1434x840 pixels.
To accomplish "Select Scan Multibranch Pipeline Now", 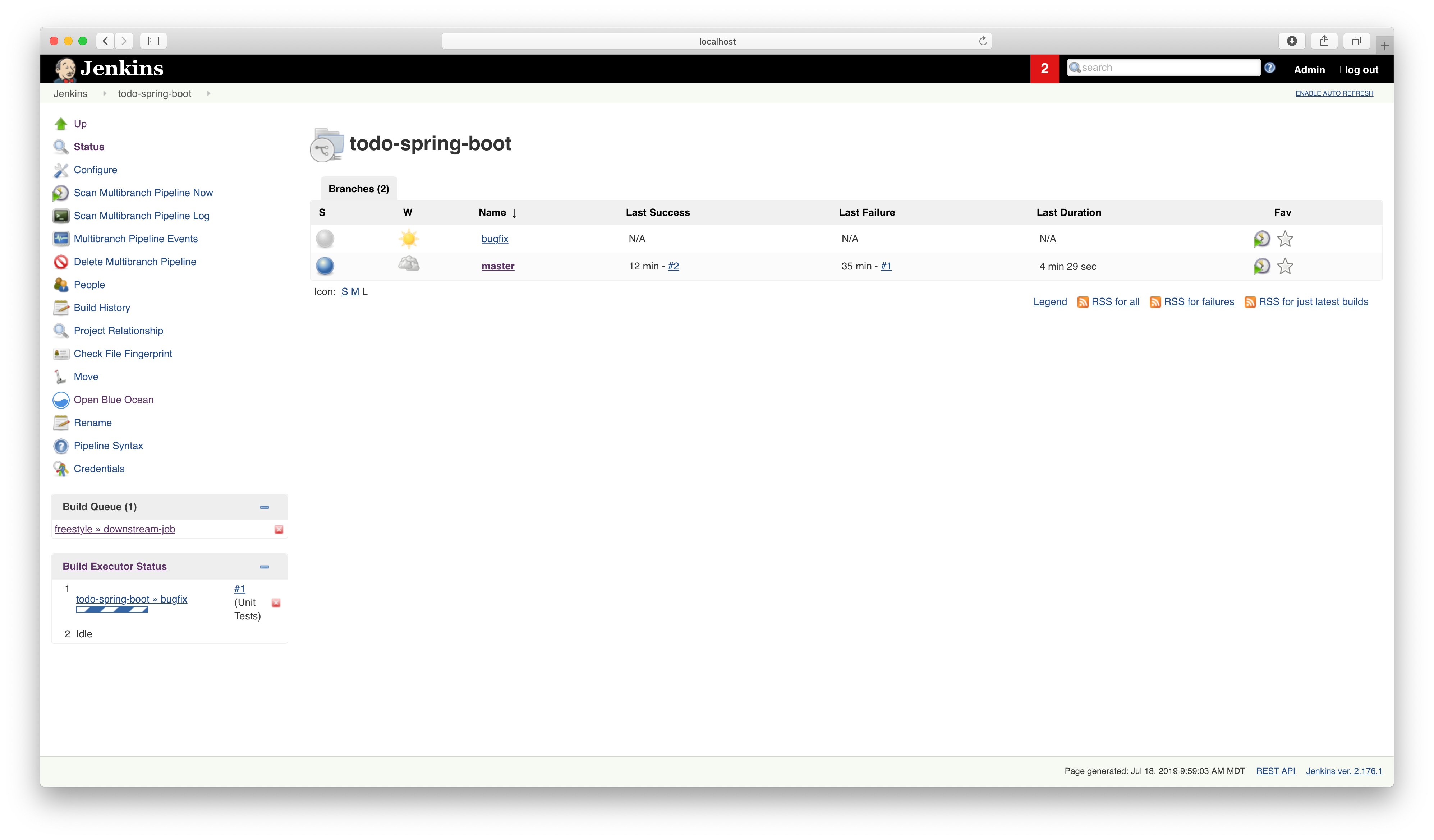I will click(143, 192).
